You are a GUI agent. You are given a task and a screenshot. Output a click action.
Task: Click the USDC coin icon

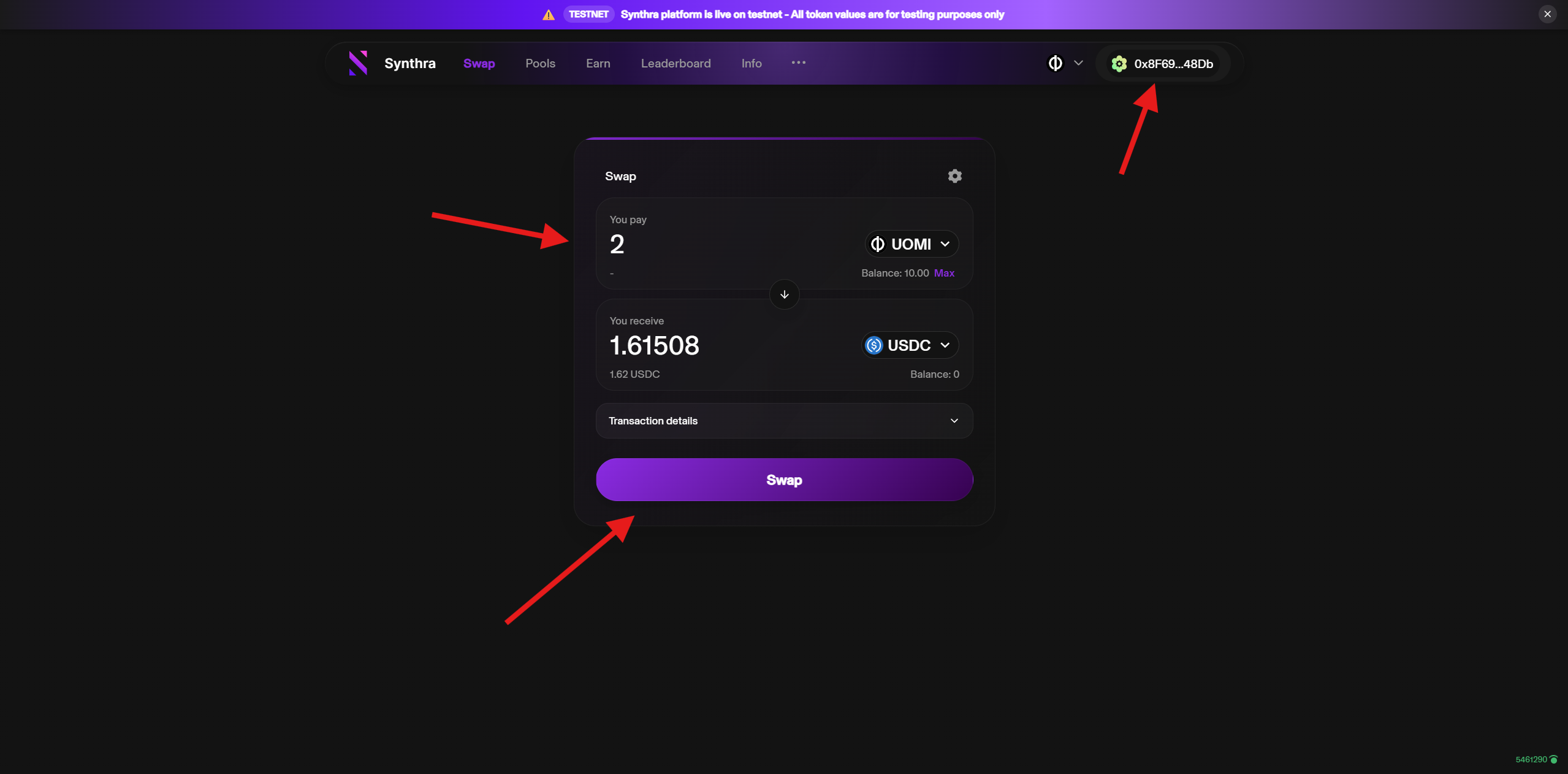(873, 345)
